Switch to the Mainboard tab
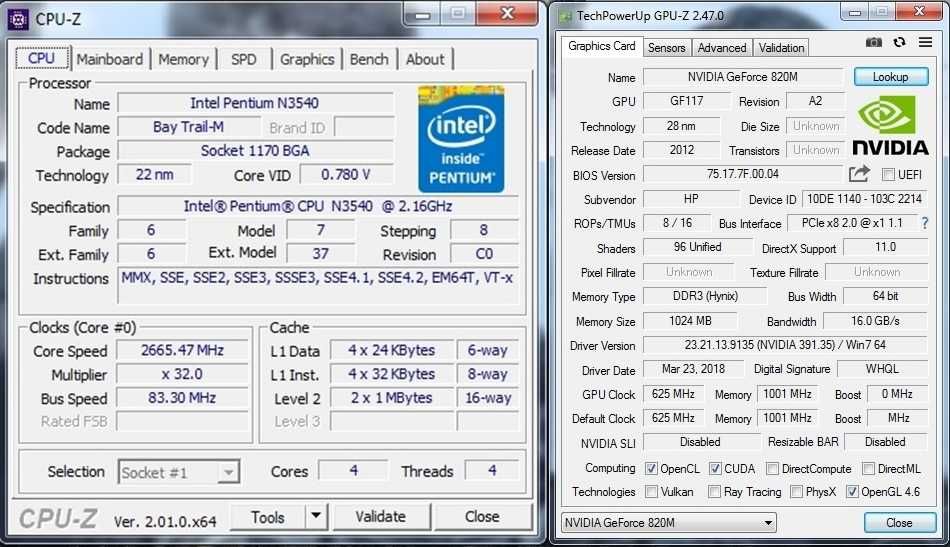This screenshot has height=547, width=950. [110, 59]
